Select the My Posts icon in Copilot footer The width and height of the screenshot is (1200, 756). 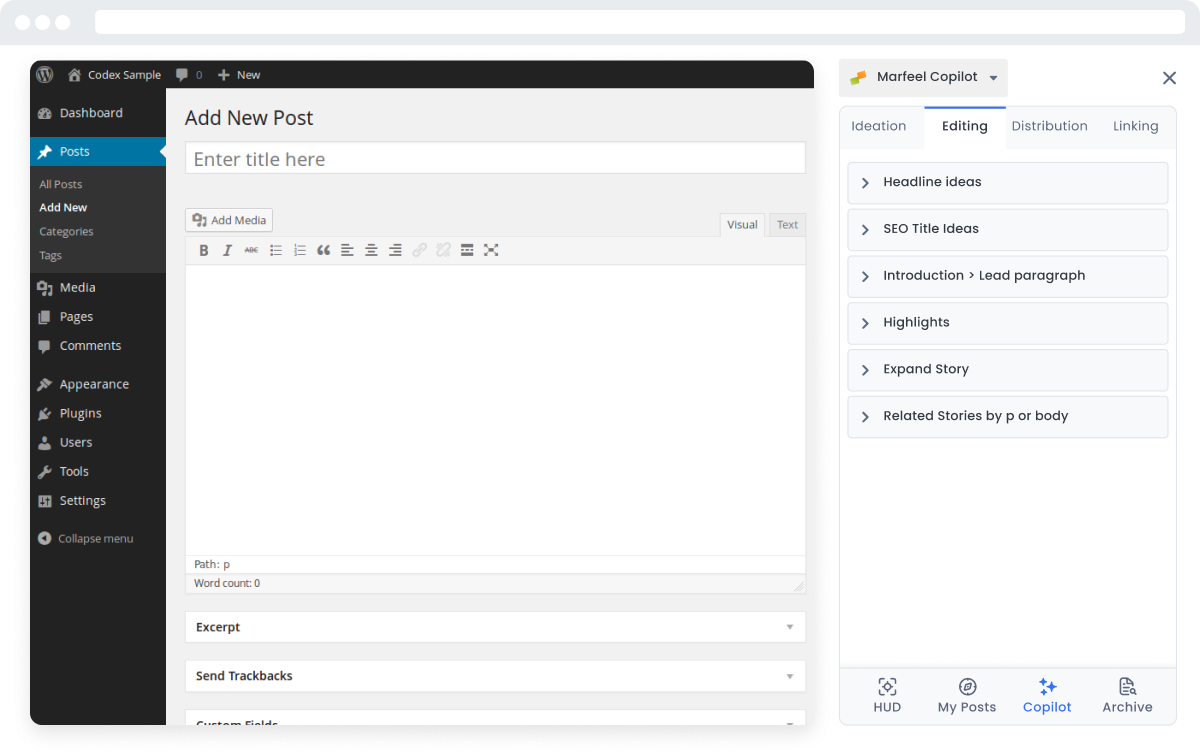[967, 695]
